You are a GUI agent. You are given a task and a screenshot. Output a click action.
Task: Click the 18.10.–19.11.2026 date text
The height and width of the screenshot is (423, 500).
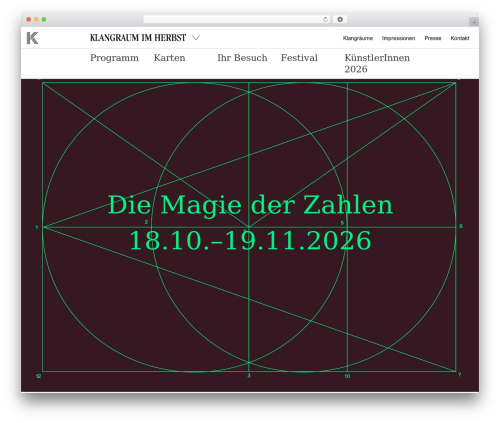(x=250, y=240)
